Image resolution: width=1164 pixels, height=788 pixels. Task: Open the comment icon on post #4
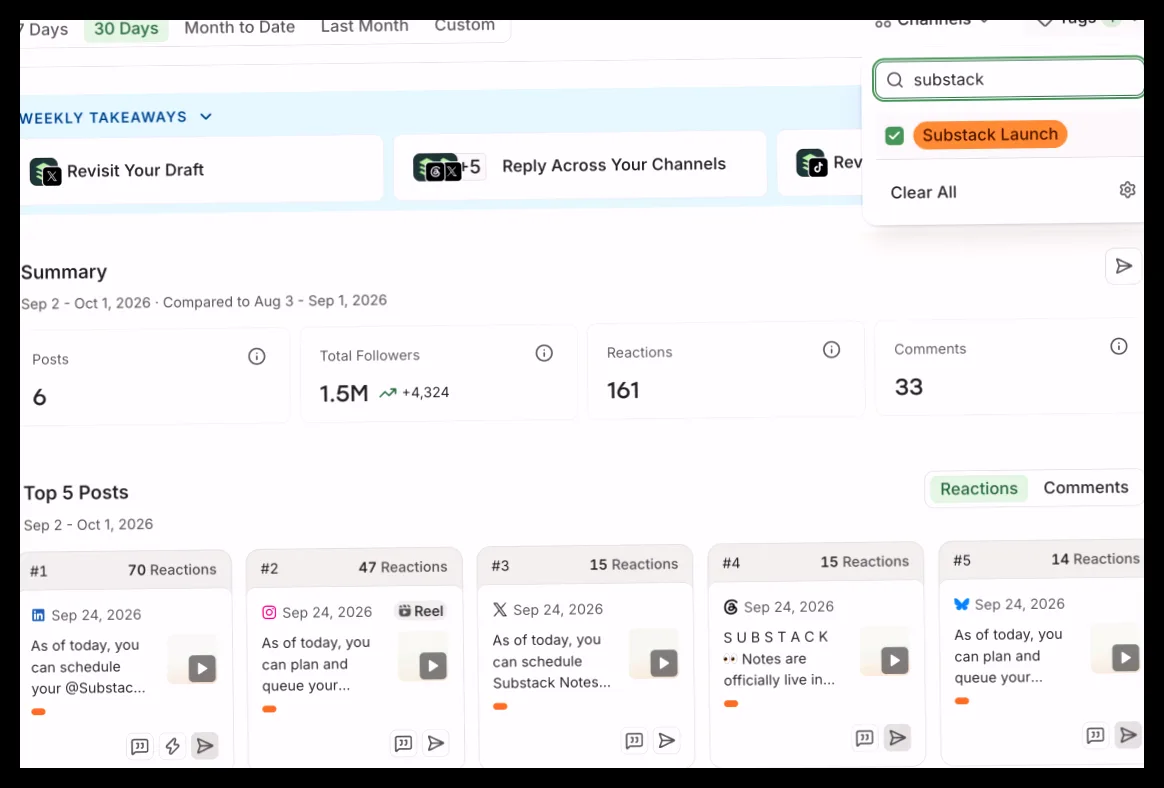click(x=865, y=738)
